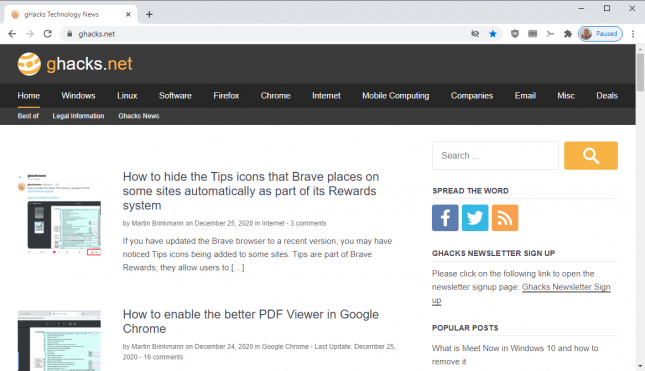Open the Facebook share icon
Viewport: 645px width, 371px height.
click(445, 218)
